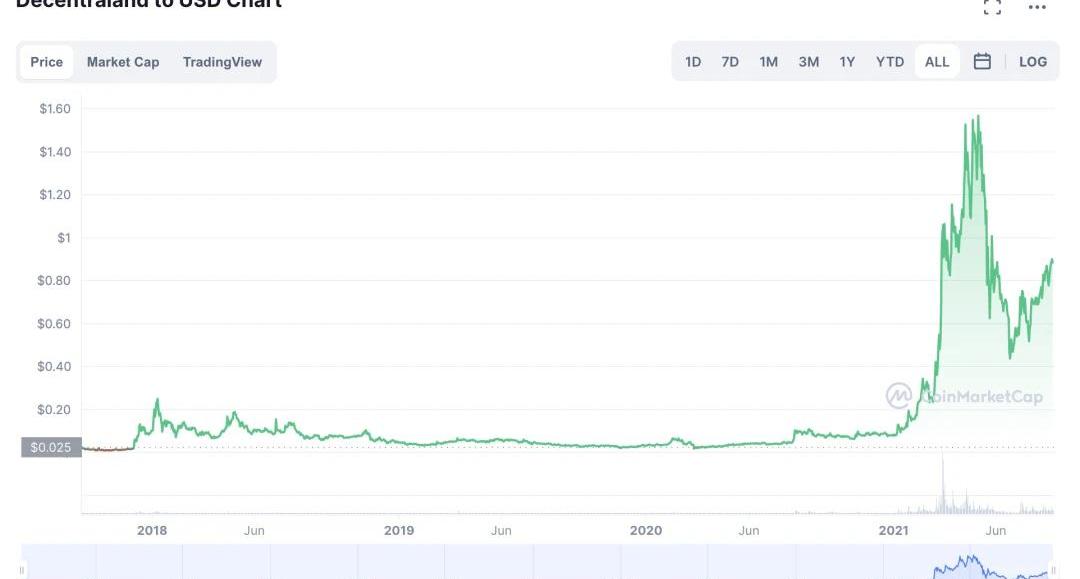The height and width of the screenshot is (579, 1080).
Task: Select the ALL time range
Action: point(937,62)
